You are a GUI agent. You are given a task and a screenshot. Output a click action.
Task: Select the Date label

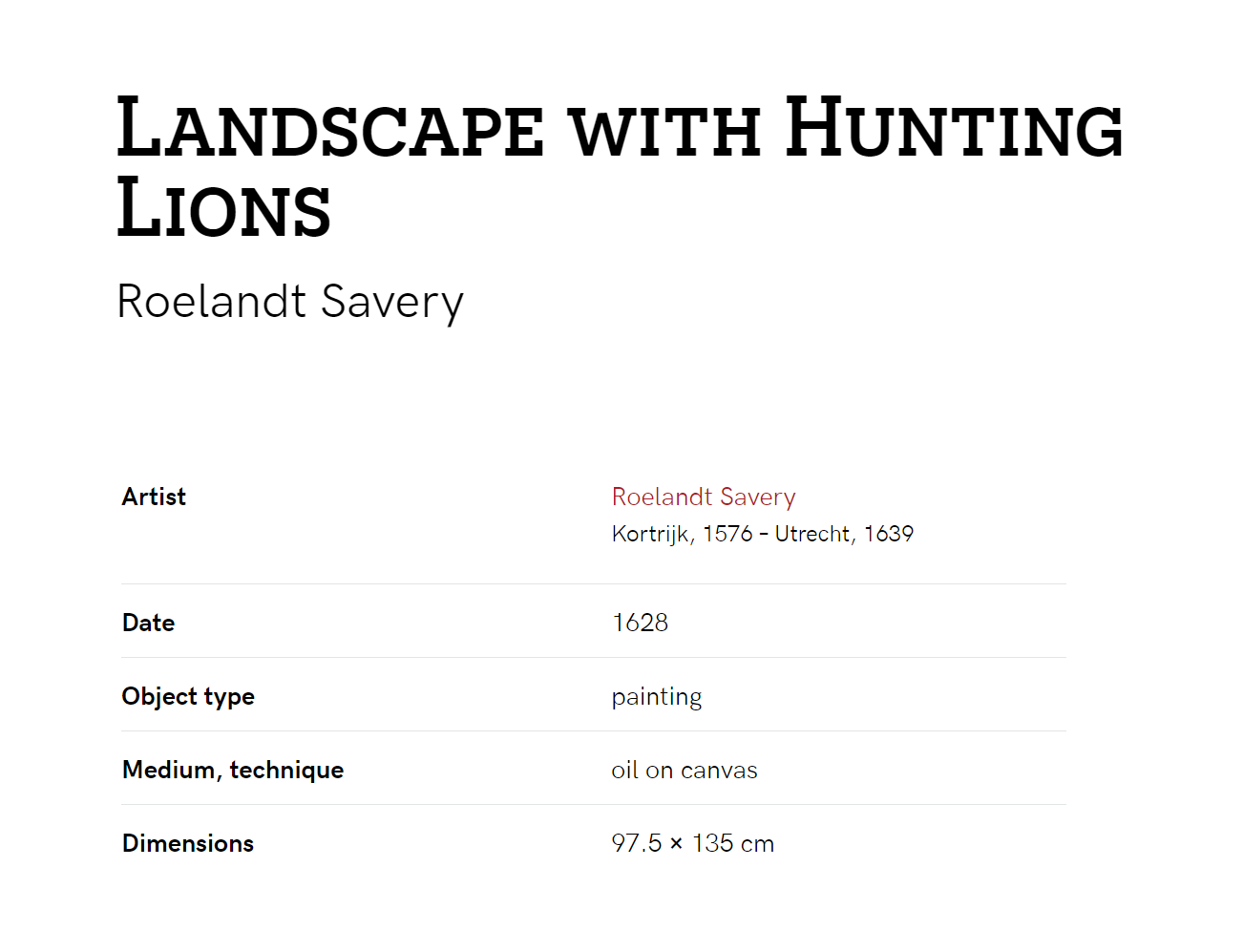149,623
